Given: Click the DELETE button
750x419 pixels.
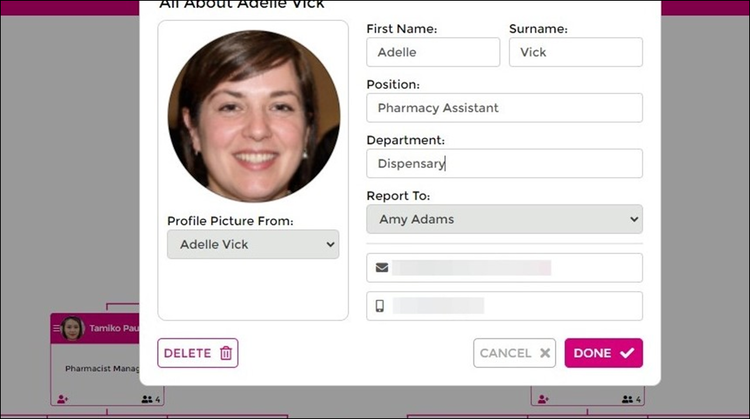Looking at the screenshot, I should 198,353.
